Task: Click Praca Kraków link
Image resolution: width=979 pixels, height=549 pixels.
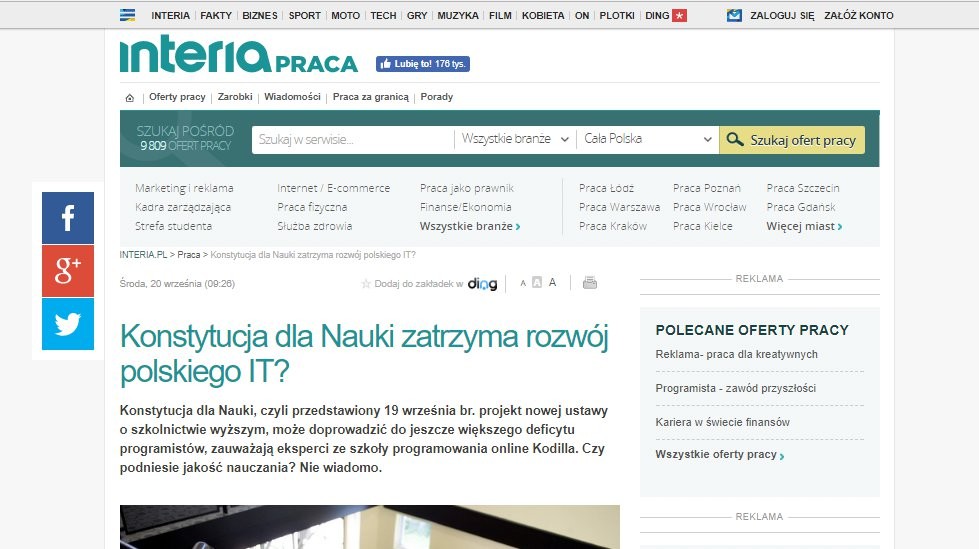Action: point(612,226)
